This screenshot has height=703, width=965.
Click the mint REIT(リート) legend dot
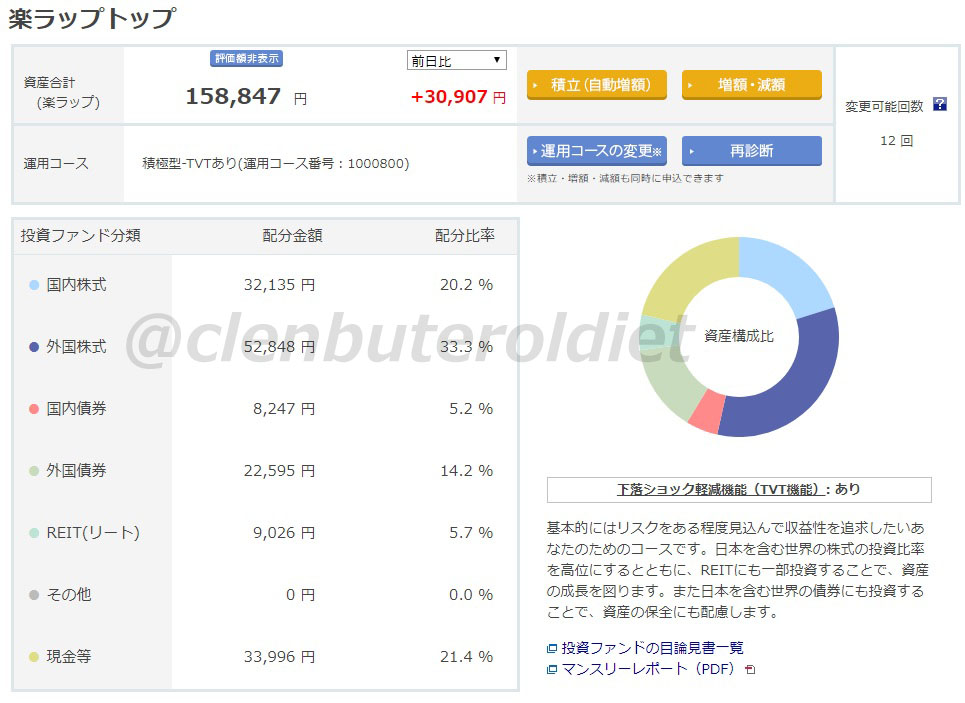(x=34, y=533)
